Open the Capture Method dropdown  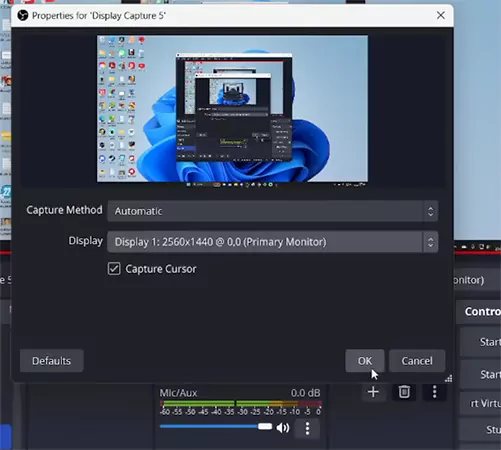(x=273, y=211)
